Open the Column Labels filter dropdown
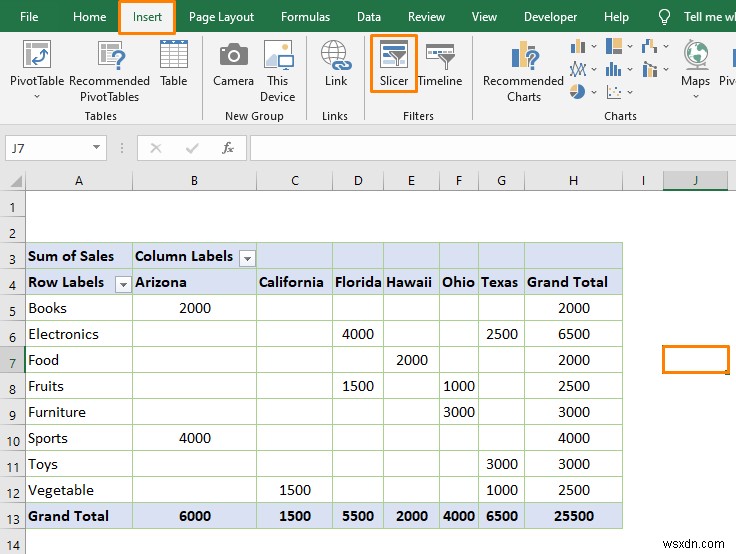This screenshot has height=554, width=736. pos(247,258)
